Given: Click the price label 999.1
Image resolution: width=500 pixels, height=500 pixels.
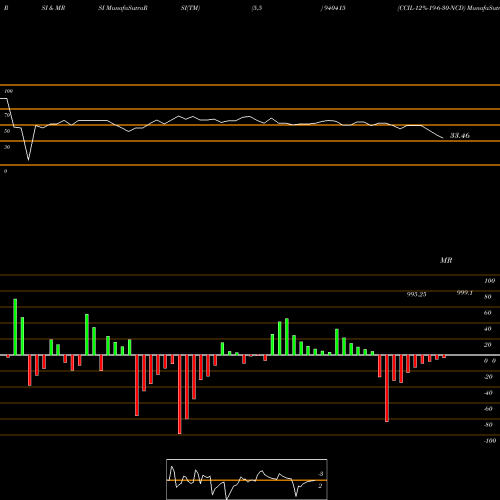Looking at the screenshot, I should click(x=465, y=293).
